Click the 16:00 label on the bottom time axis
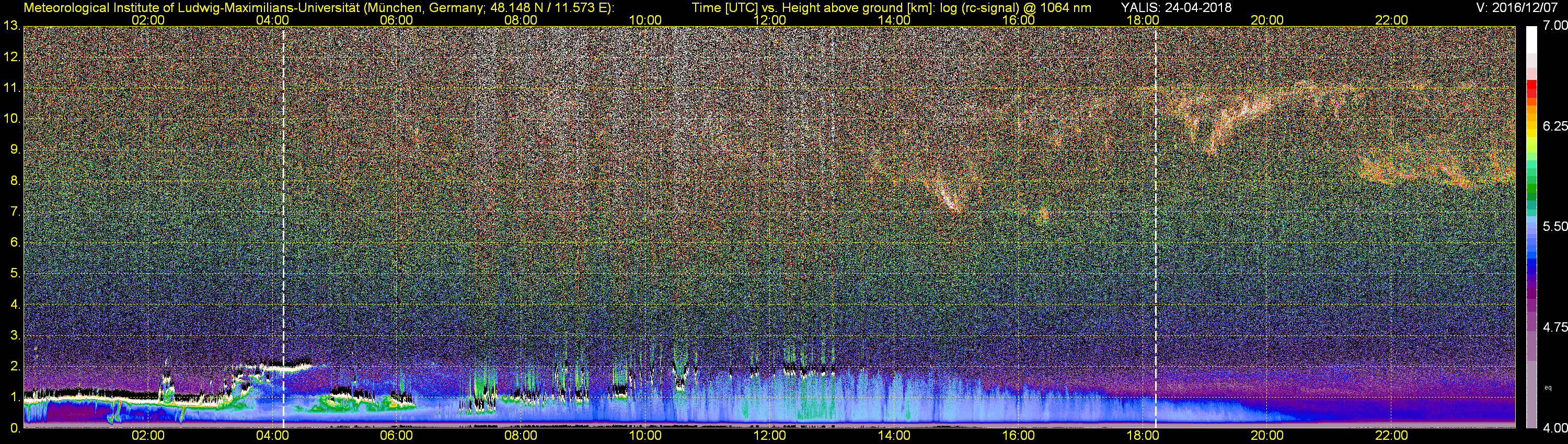This screenshot has width=1568, height=444. point(1018,436)
